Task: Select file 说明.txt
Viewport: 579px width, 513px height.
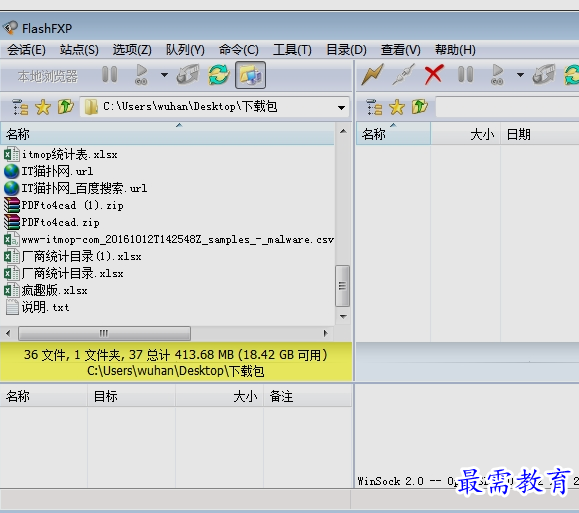Action: [x=37, y=307]
